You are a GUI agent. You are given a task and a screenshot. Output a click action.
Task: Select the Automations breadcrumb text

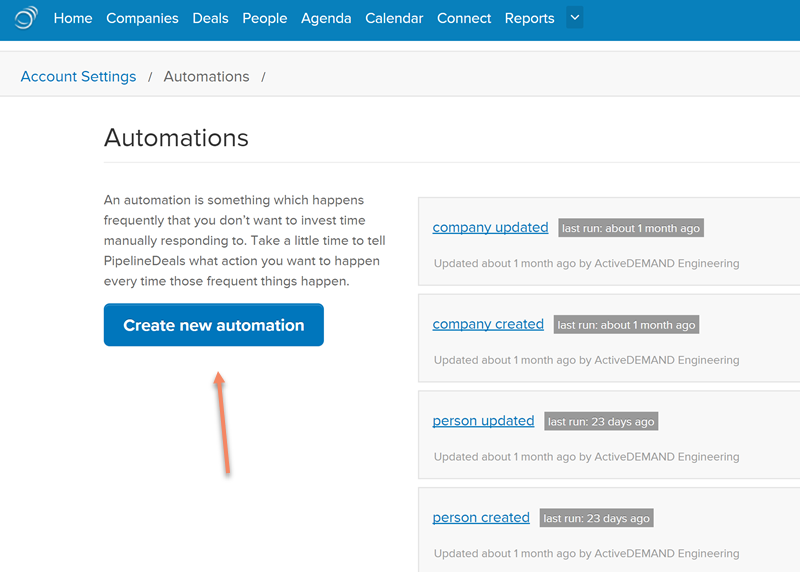[x=206, y=77]
